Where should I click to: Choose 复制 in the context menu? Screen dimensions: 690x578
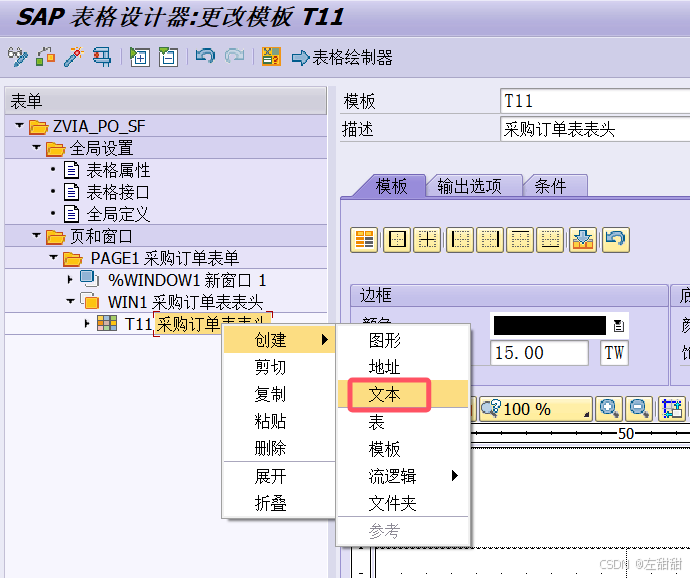click(x=279, y=394)
